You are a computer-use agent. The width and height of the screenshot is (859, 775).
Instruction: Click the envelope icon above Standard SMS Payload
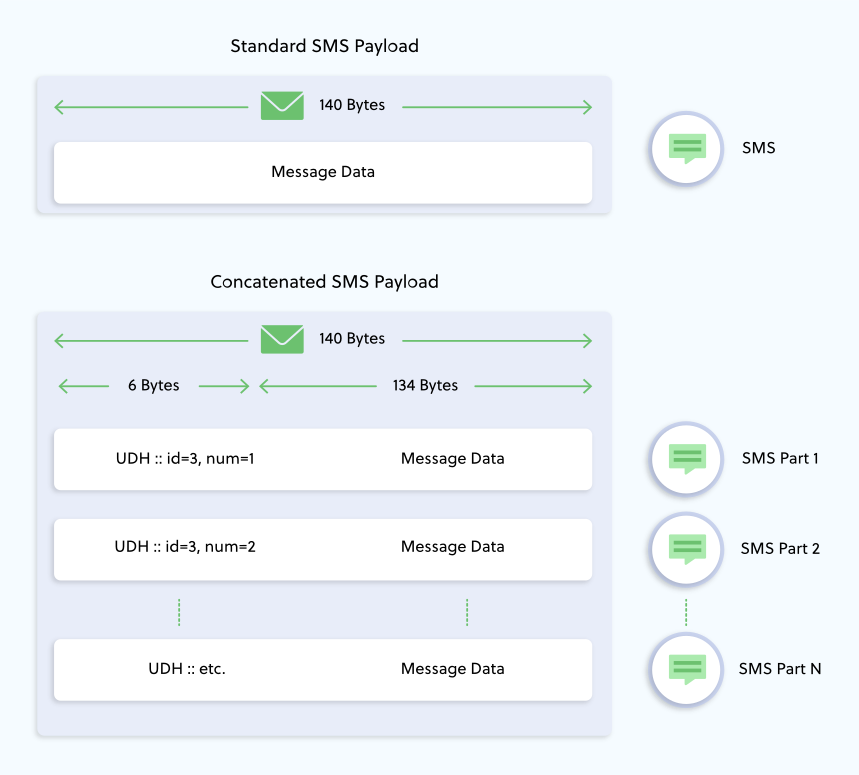[281, 104]
